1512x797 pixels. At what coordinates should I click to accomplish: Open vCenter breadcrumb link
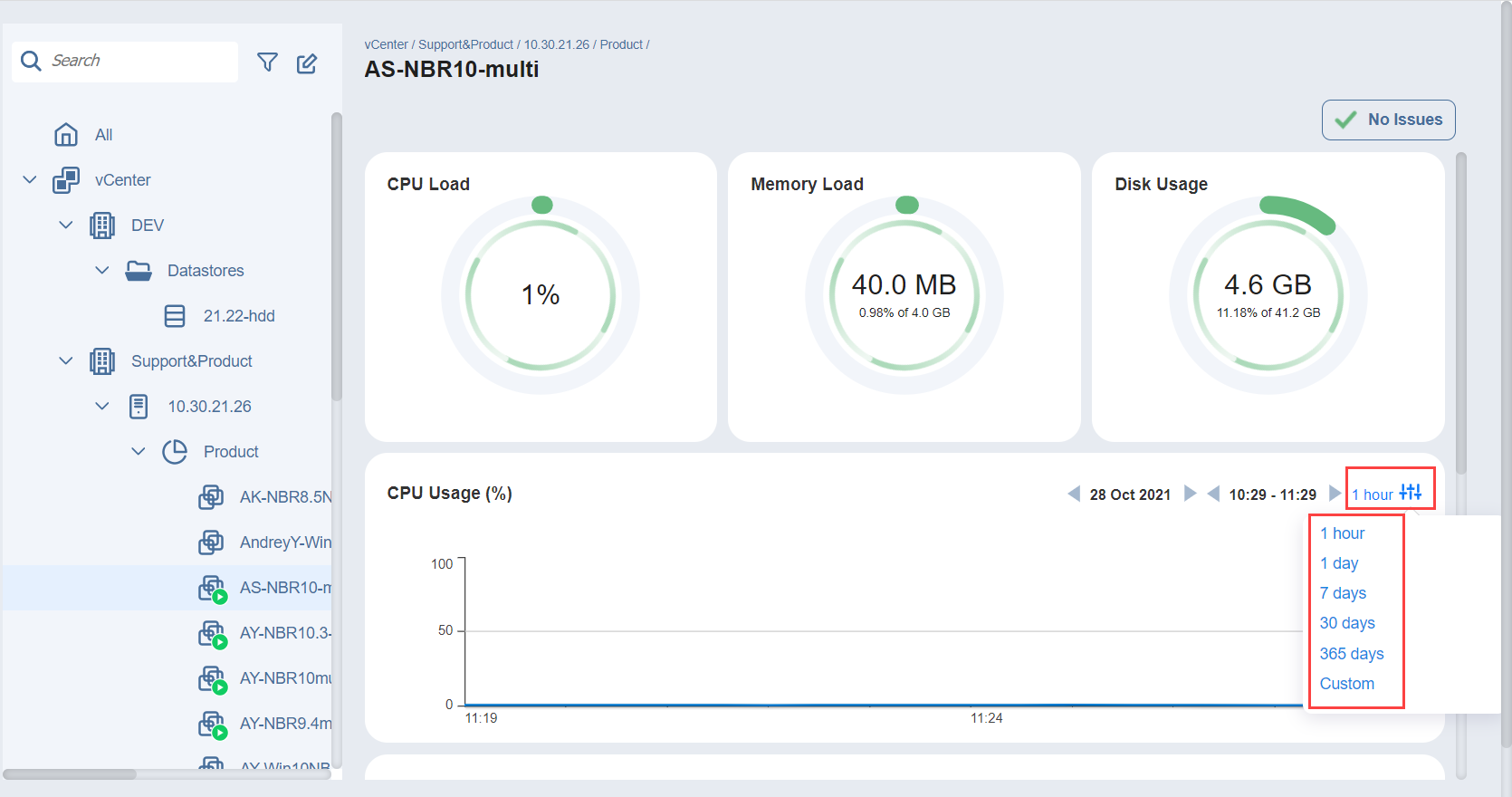[387, 44]
